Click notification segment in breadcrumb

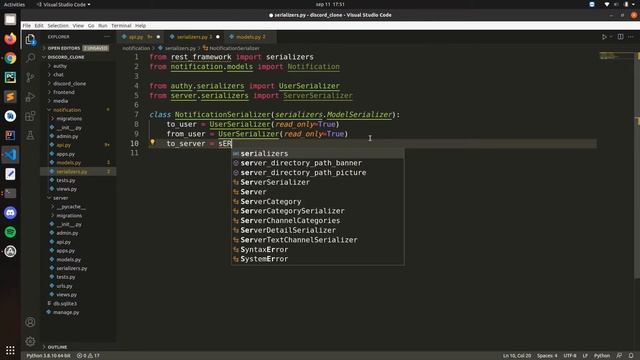[136, 48]
